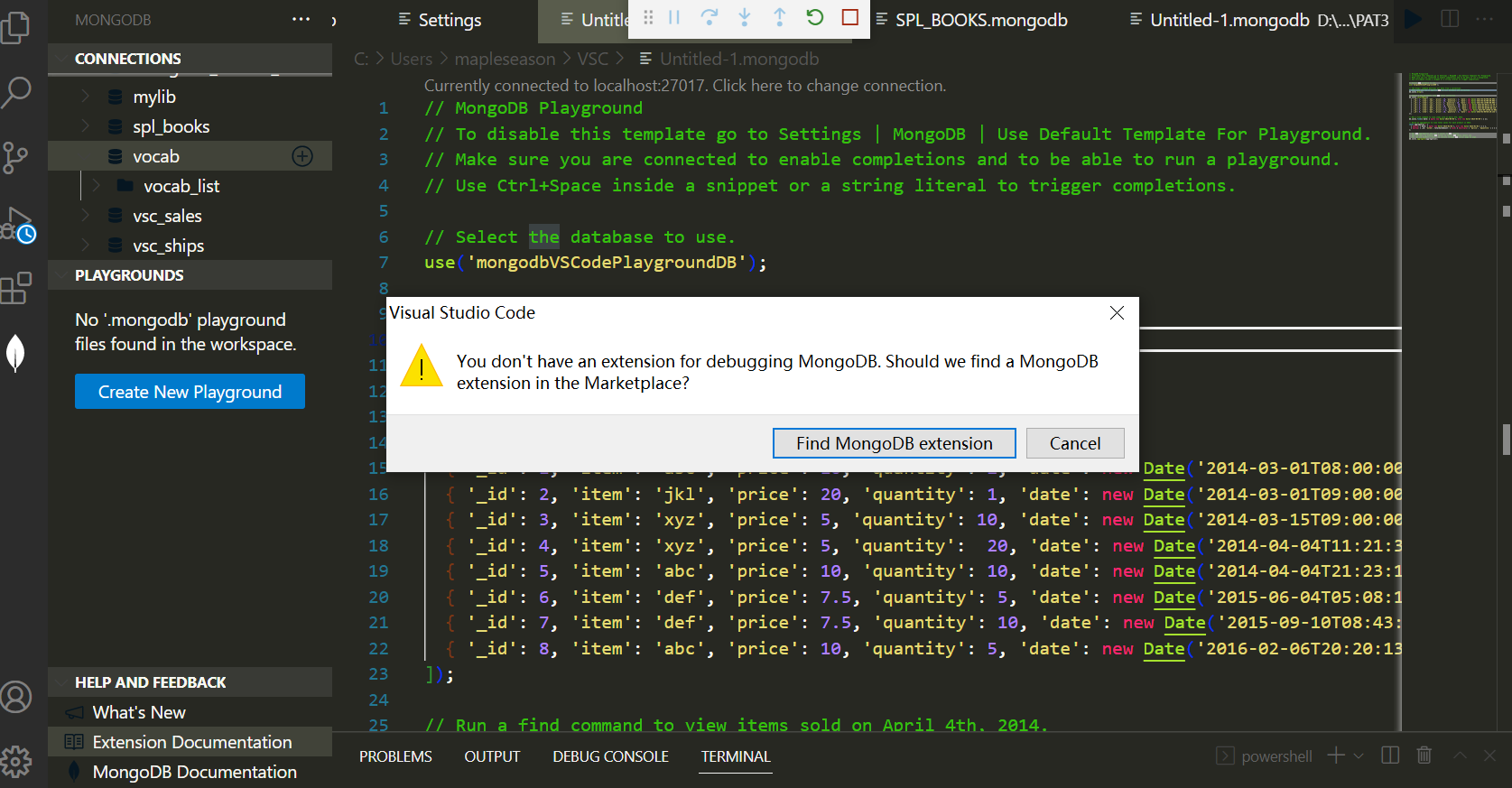Open the Extensions view icon
Screen dimensions: 1512x788
pyautogui.click(x=16, y=289)
